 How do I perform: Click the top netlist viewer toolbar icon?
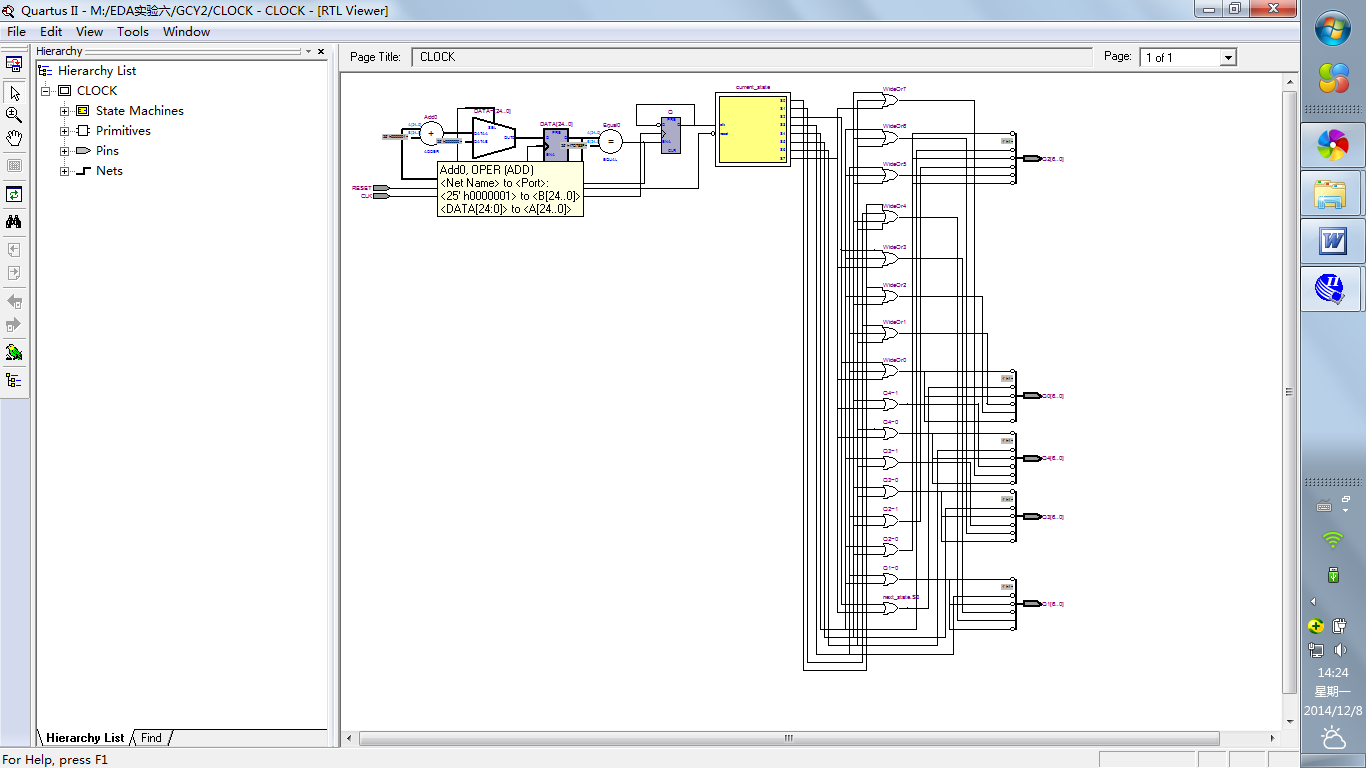14,64
